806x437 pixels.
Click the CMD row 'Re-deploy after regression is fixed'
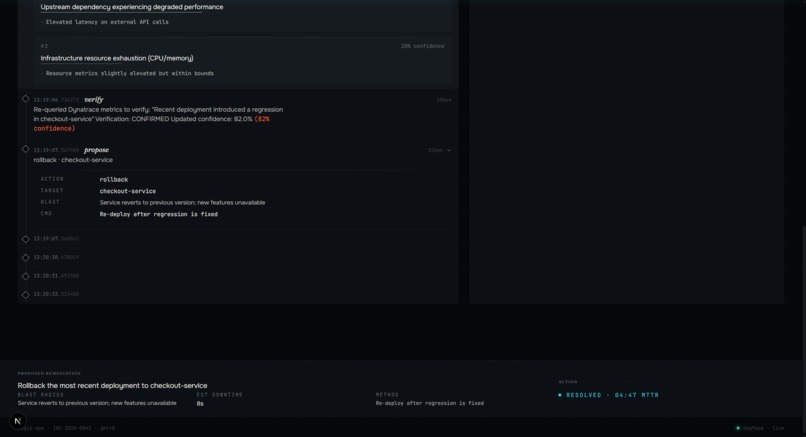159,214
